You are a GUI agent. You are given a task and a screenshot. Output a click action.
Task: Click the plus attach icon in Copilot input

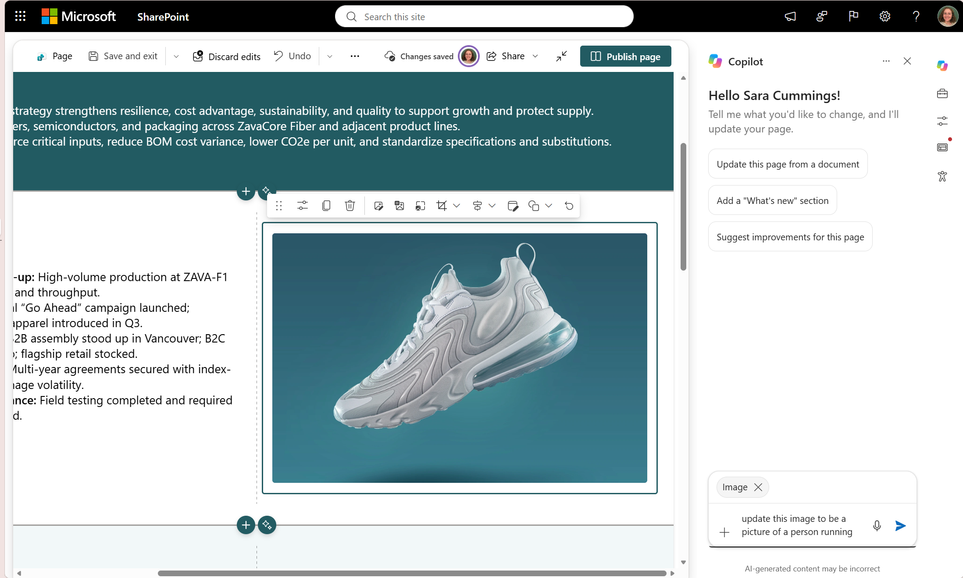tap(724, 532)
